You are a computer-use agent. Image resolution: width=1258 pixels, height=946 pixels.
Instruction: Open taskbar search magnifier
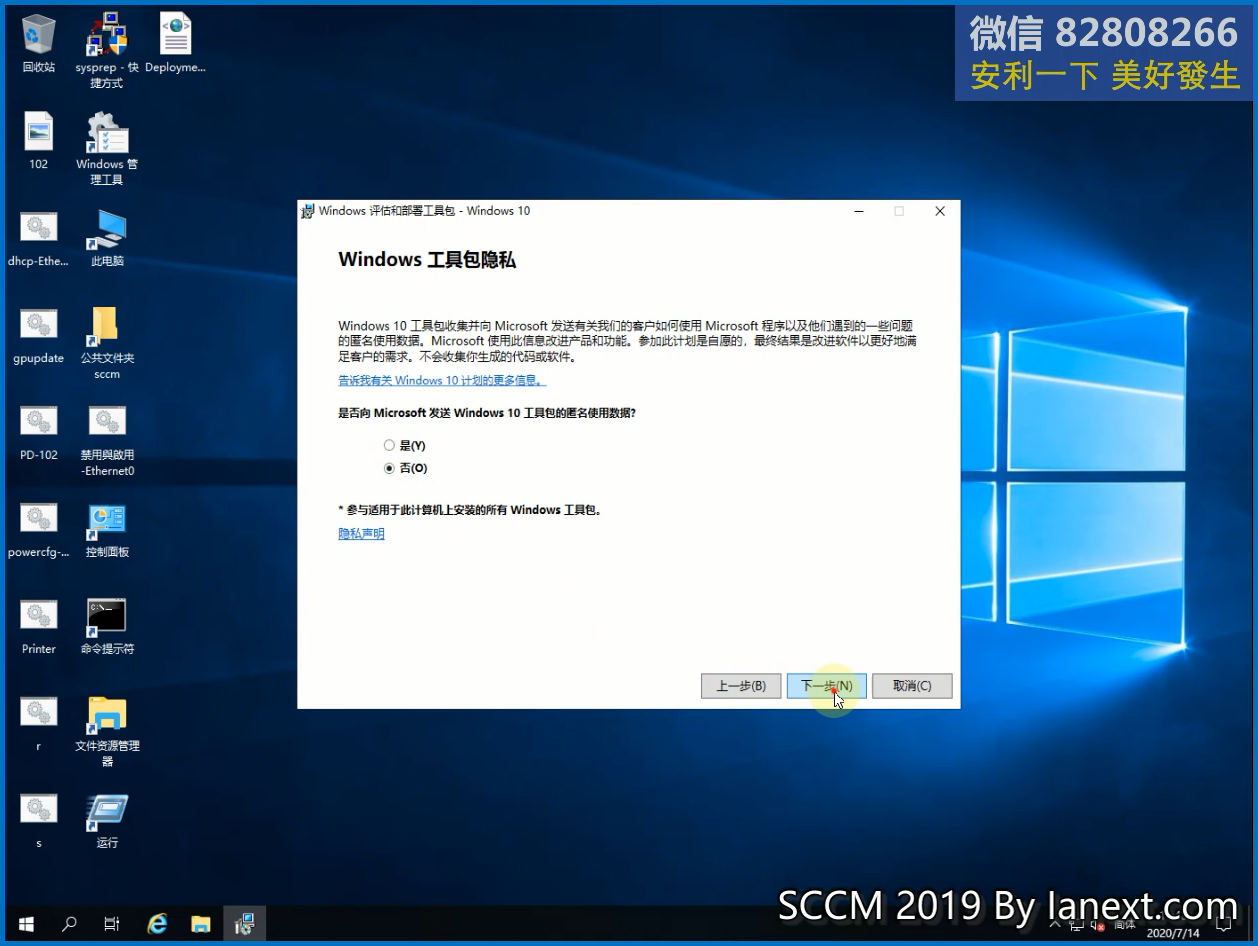click(69, 925)
